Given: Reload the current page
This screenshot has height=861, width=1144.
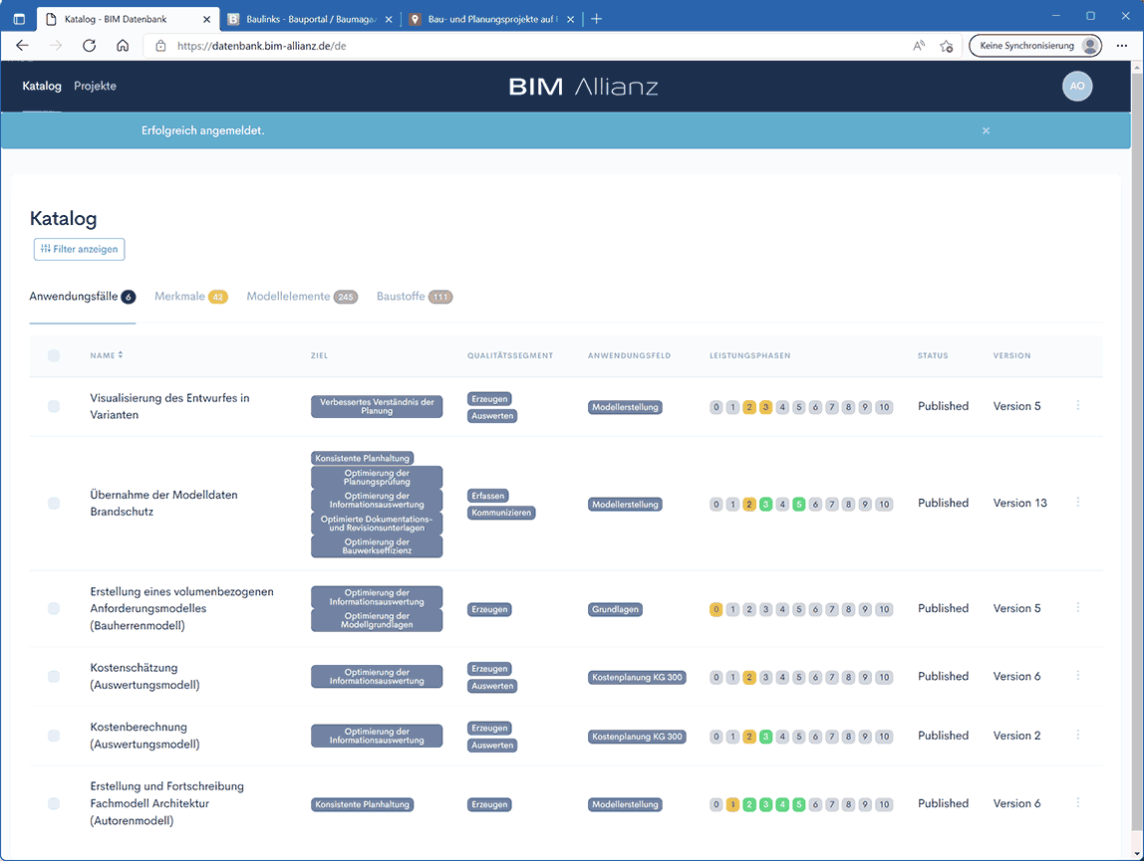Looking at the screenshot, I should (89, 45).
